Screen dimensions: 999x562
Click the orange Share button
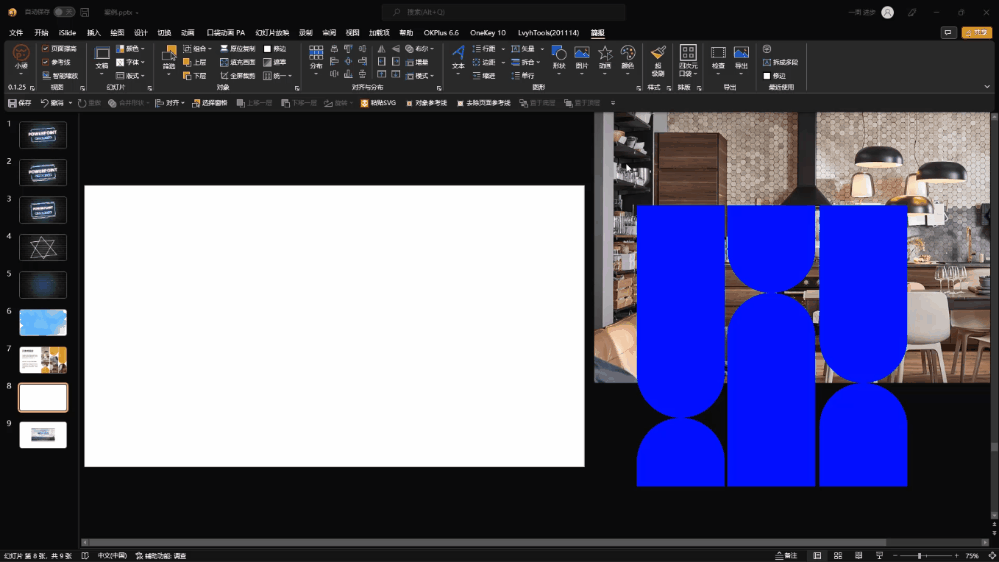pos(976,32)
